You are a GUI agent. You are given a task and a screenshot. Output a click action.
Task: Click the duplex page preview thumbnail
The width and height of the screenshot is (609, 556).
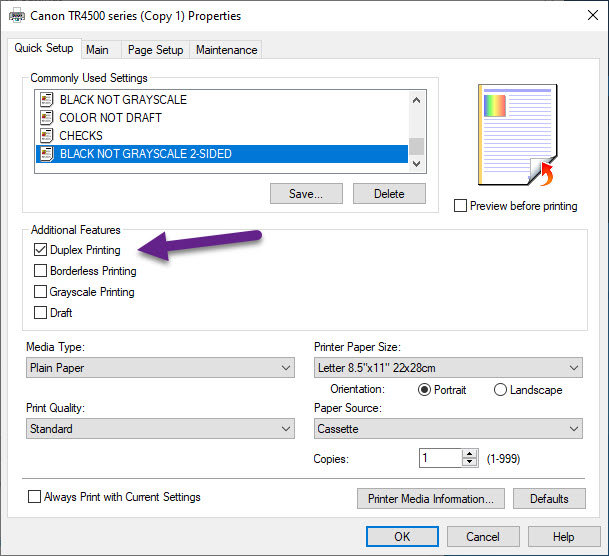pyautogui.click(x=518, y=135)
